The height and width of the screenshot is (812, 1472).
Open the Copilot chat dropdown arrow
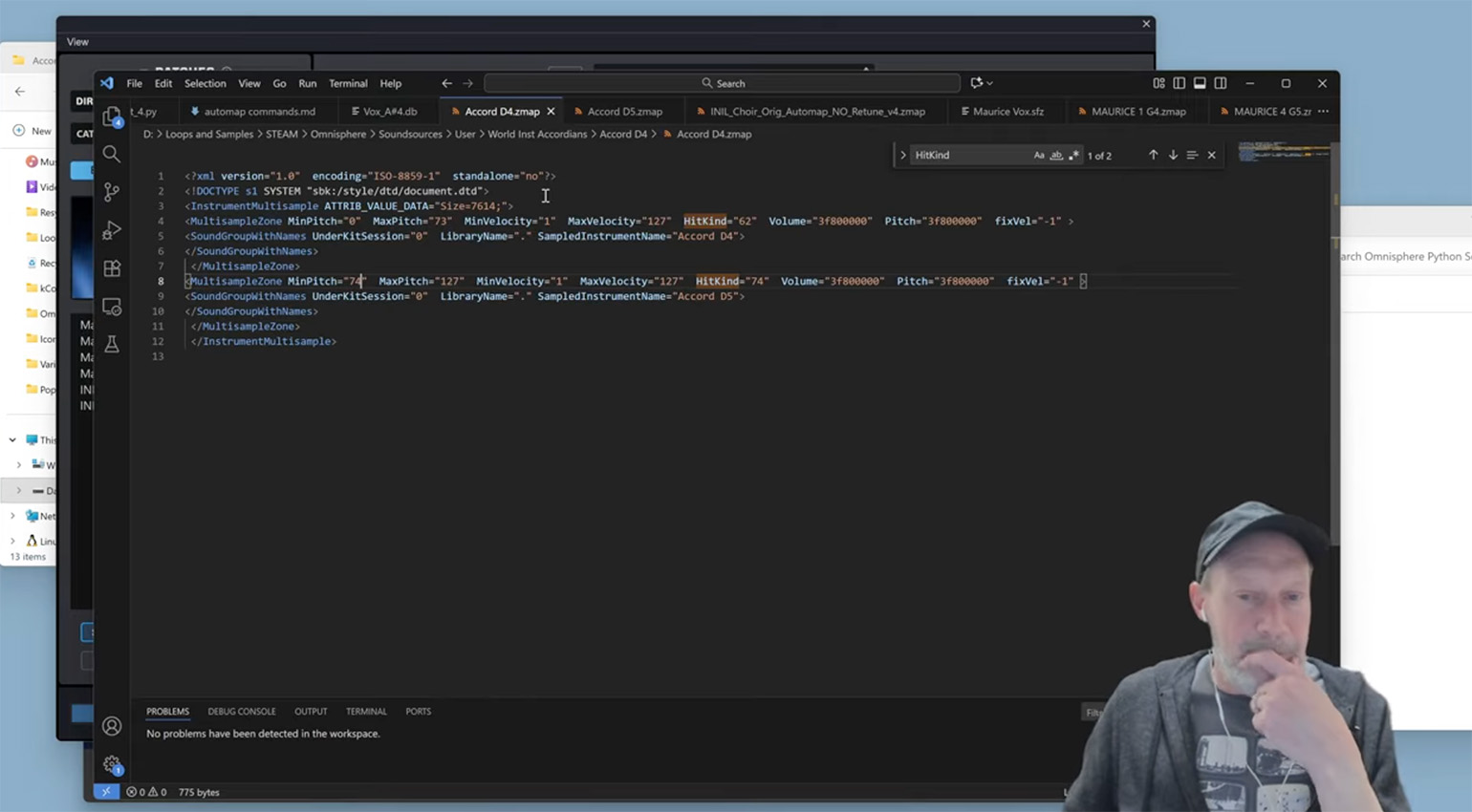tap(990, 83)
